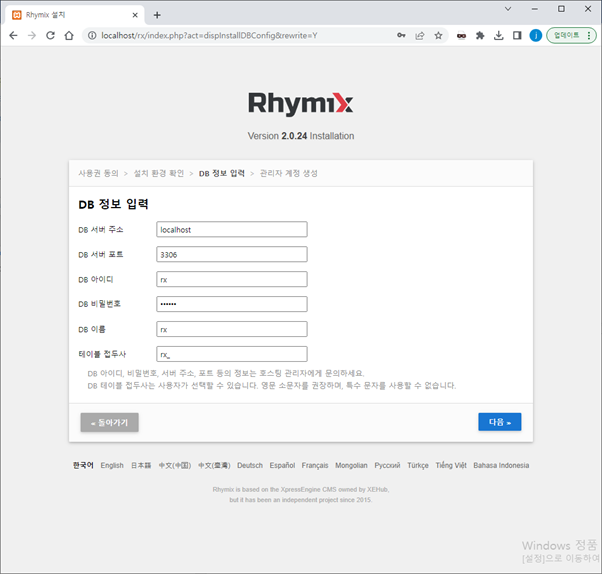
Task: Open the Extensions puzzle icon
Action: pyautogui.click(x=480, y=36)
